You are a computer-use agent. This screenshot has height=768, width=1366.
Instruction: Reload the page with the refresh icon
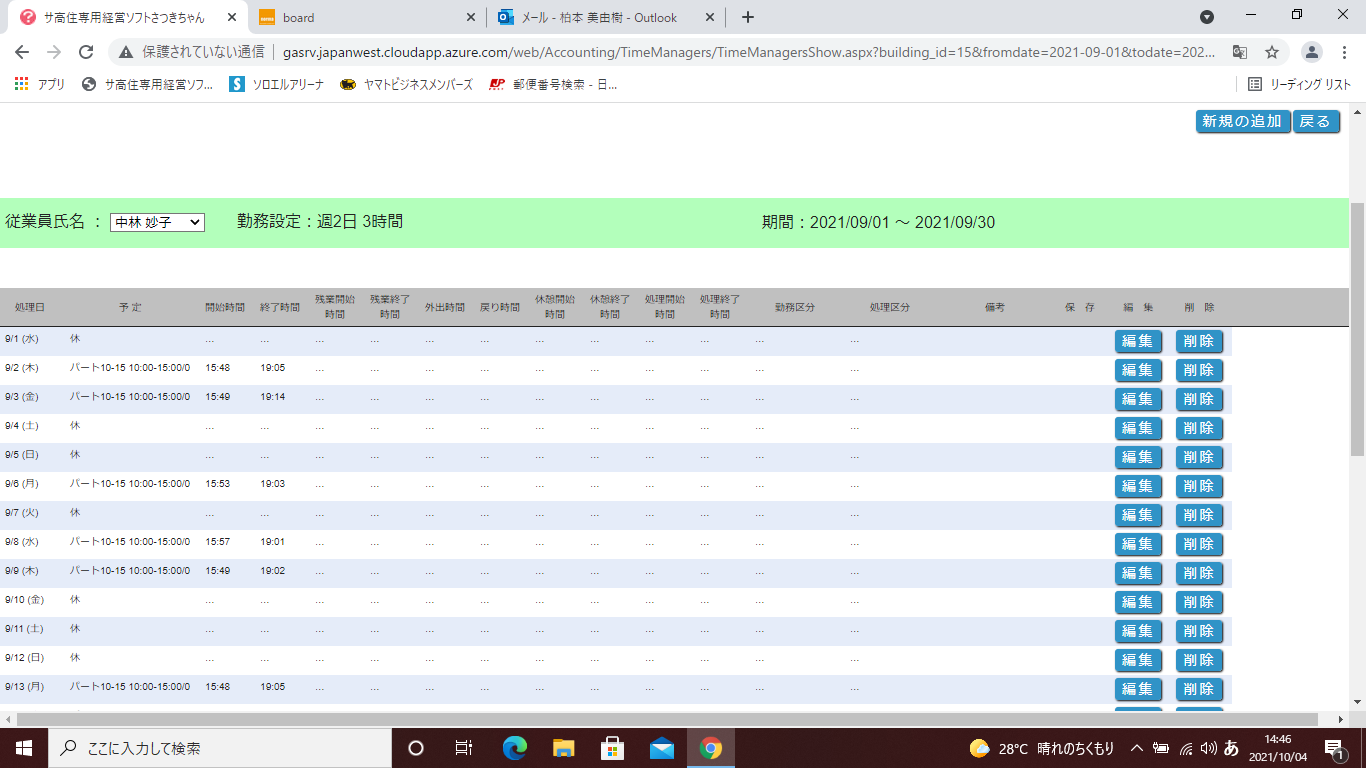86,52
